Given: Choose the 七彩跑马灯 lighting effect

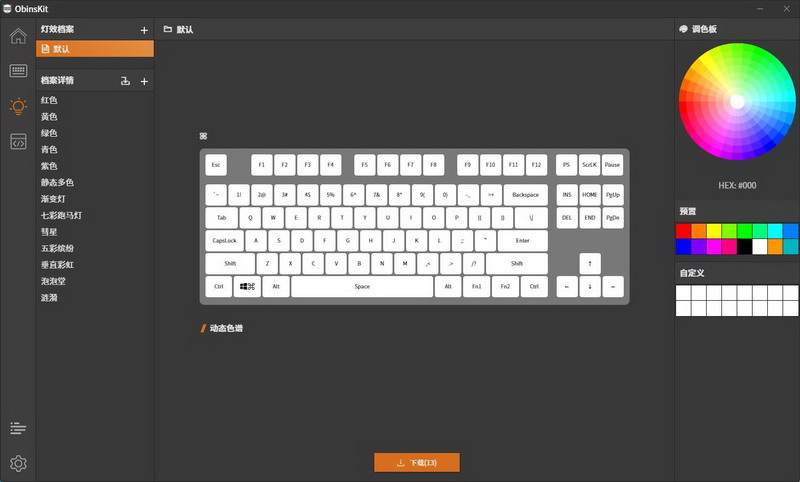Looking at the screenshot, I should pos(61,215).
